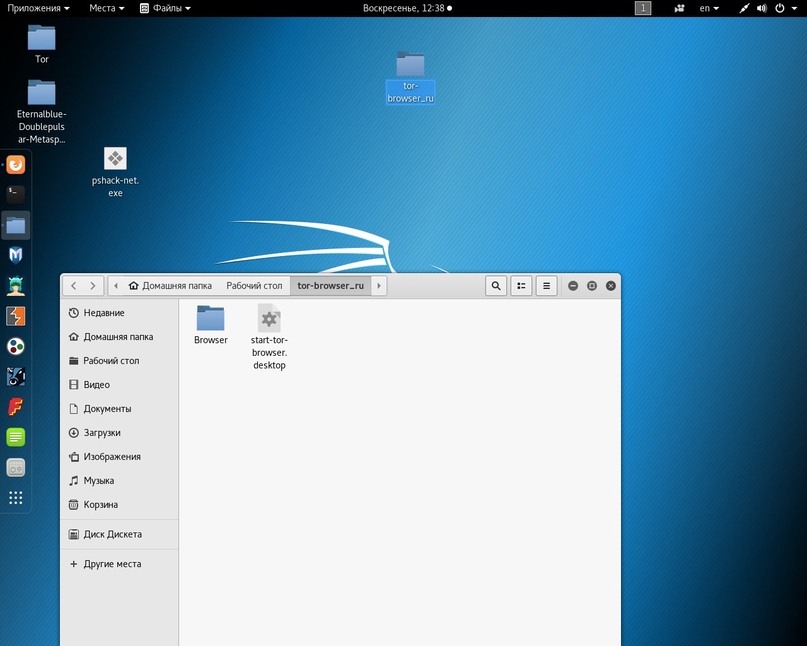Open the recording camera tray icon

click(679, 8)
